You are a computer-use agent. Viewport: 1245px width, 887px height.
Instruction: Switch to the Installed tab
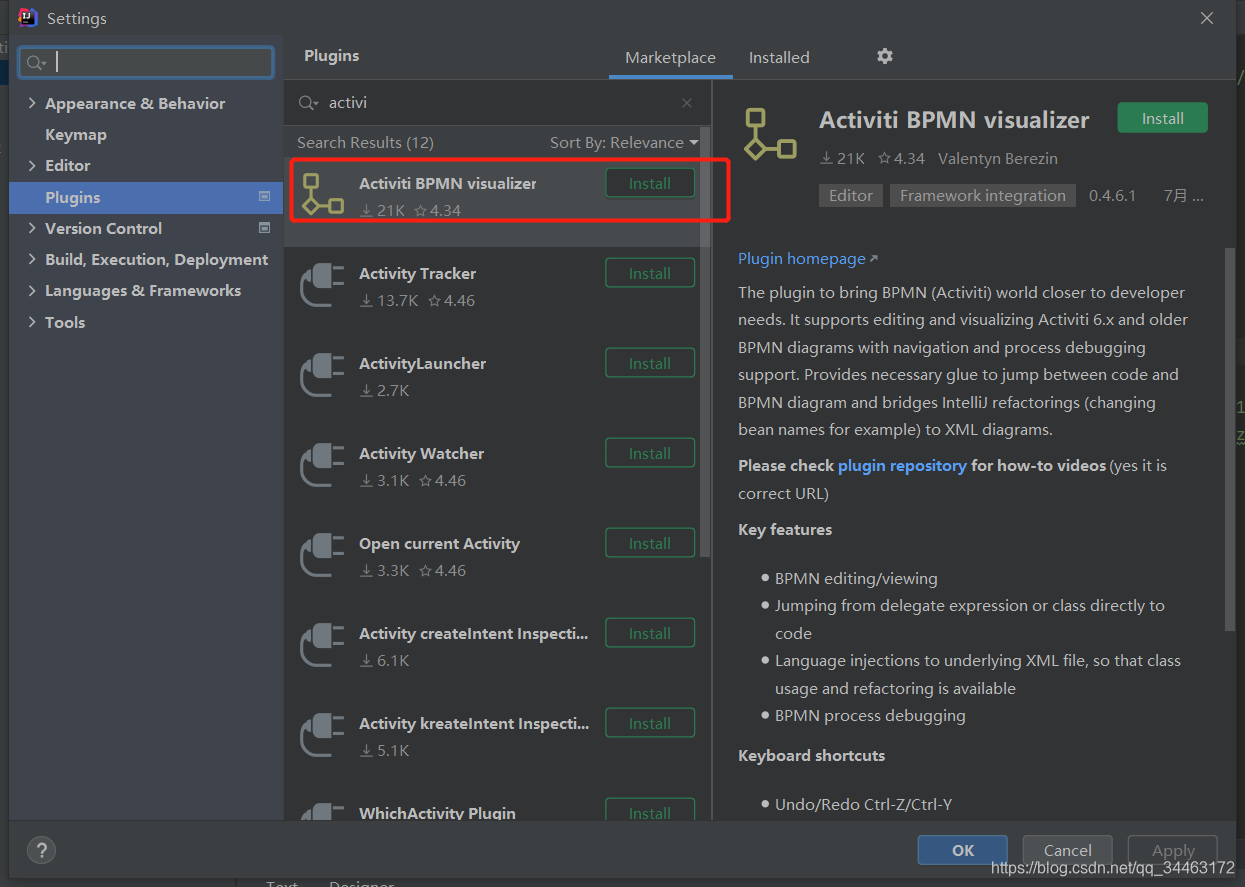pos(779,58)
